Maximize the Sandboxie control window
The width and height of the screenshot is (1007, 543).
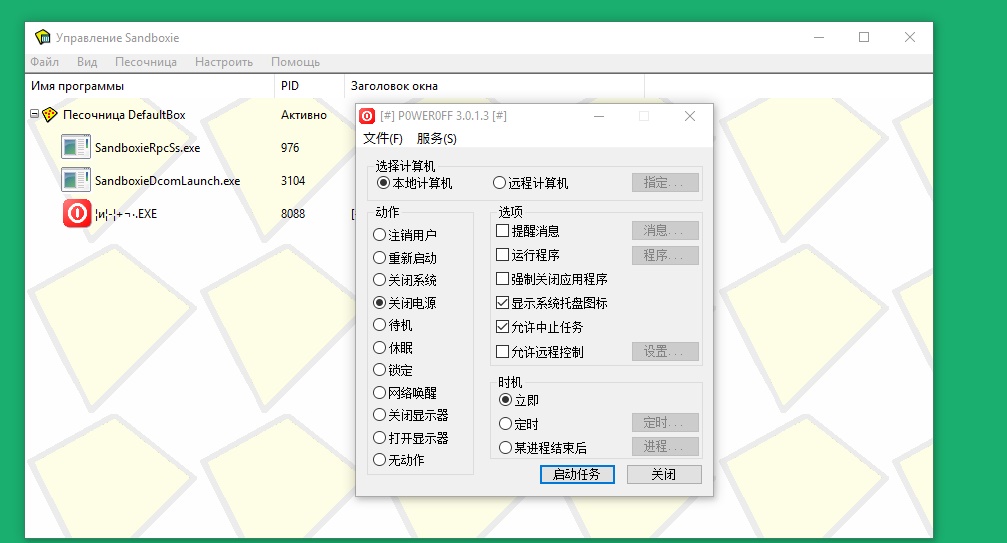864,37
